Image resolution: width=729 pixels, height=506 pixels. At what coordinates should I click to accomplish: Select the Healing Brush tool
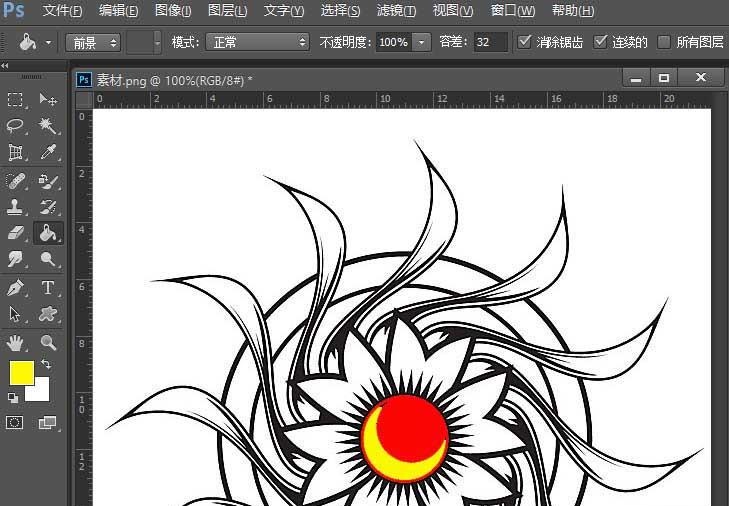click(x=15, y=181)
